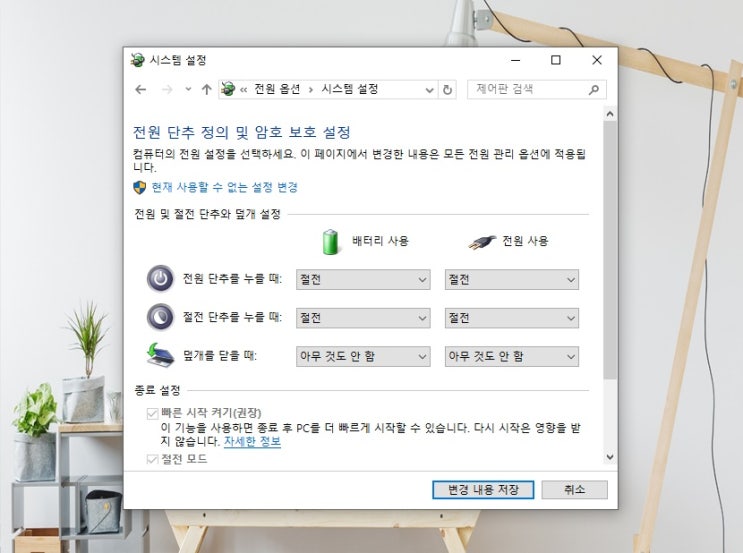Viewport: 743px width, 553px height.
Task: Go up one level with up arrow
Action: (206, 89)
